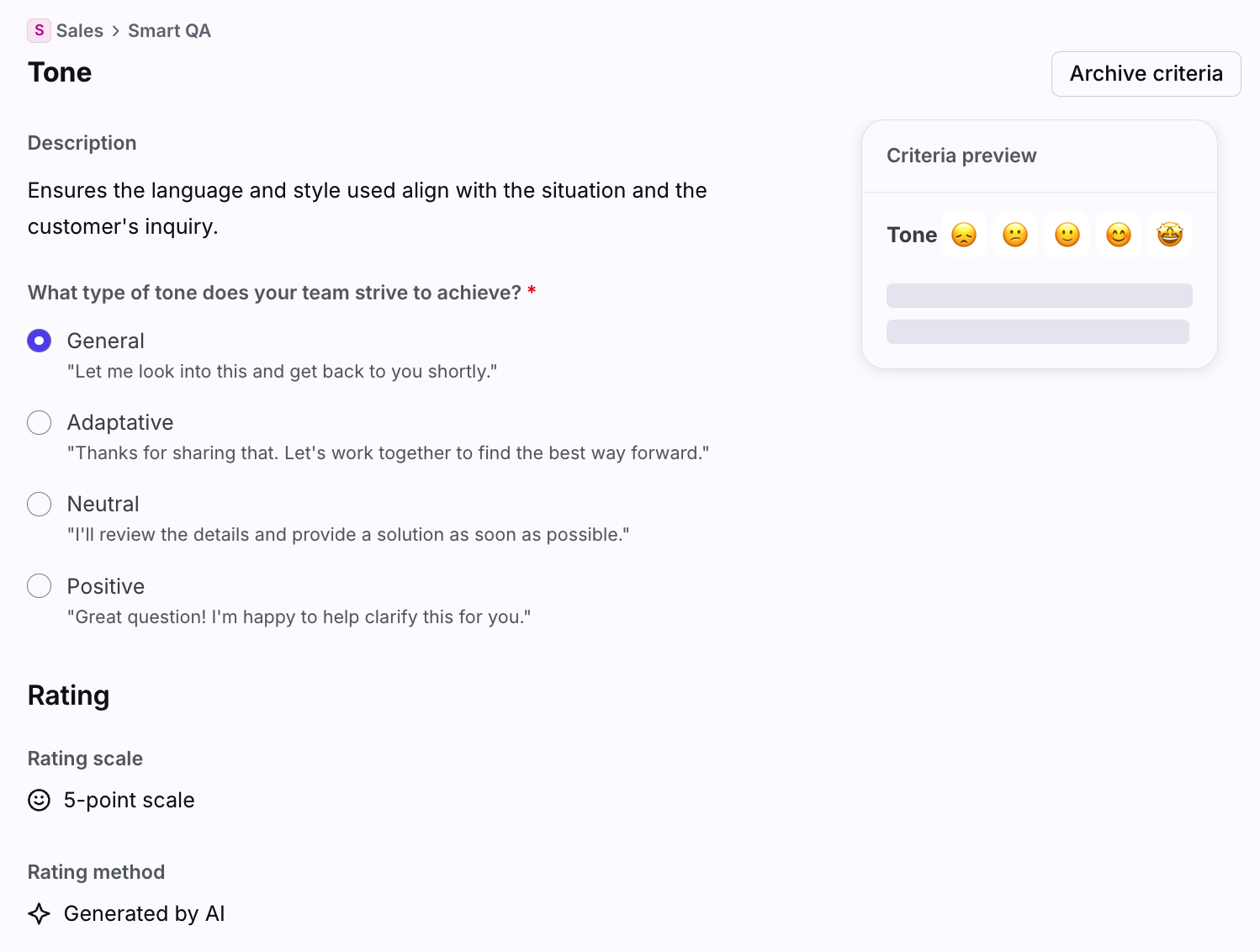Choose the slightly smiling face emoji
This screenshot has width=1260, height=952.
point(1067,235)
